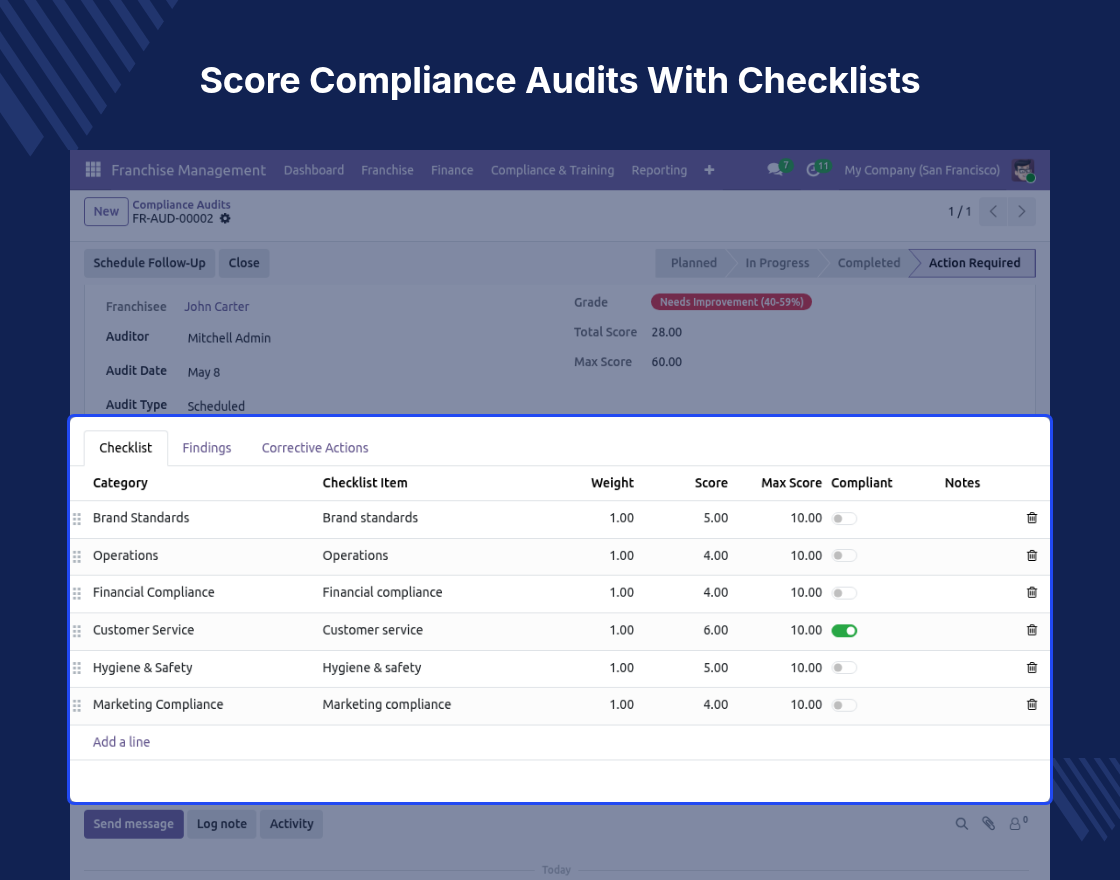1120x880 pixels.
Task: Toggle Compliant for Hygiene & Safety
Action: [x=844, y=668]
